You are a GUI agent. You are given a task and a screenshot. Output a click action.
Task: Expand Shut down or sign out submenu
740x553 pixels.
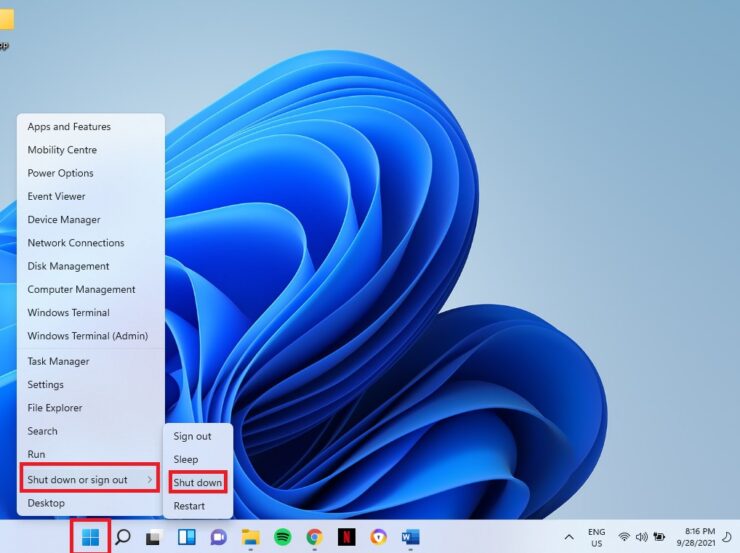click(90, 480)
